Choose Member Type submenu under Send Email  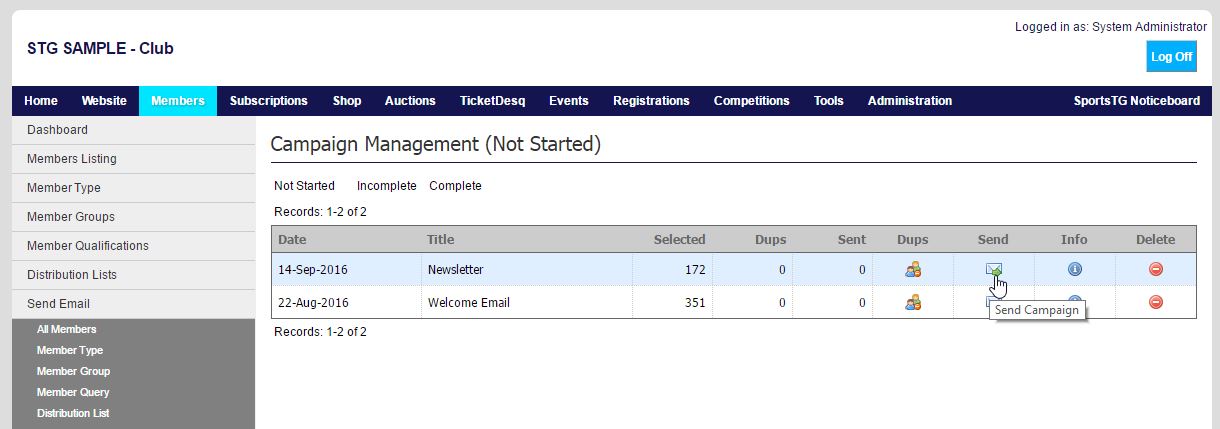pyautogui.click(x=70, y=350)
